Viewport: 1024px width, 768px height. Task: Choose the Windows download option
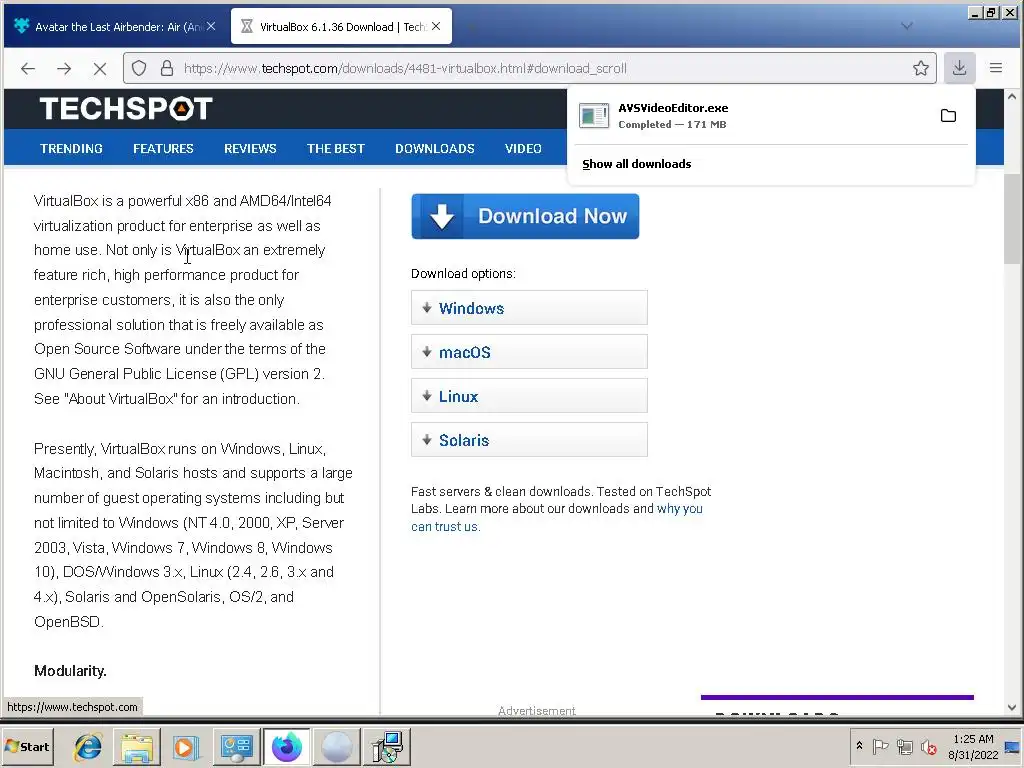click(x=529, y=308)
